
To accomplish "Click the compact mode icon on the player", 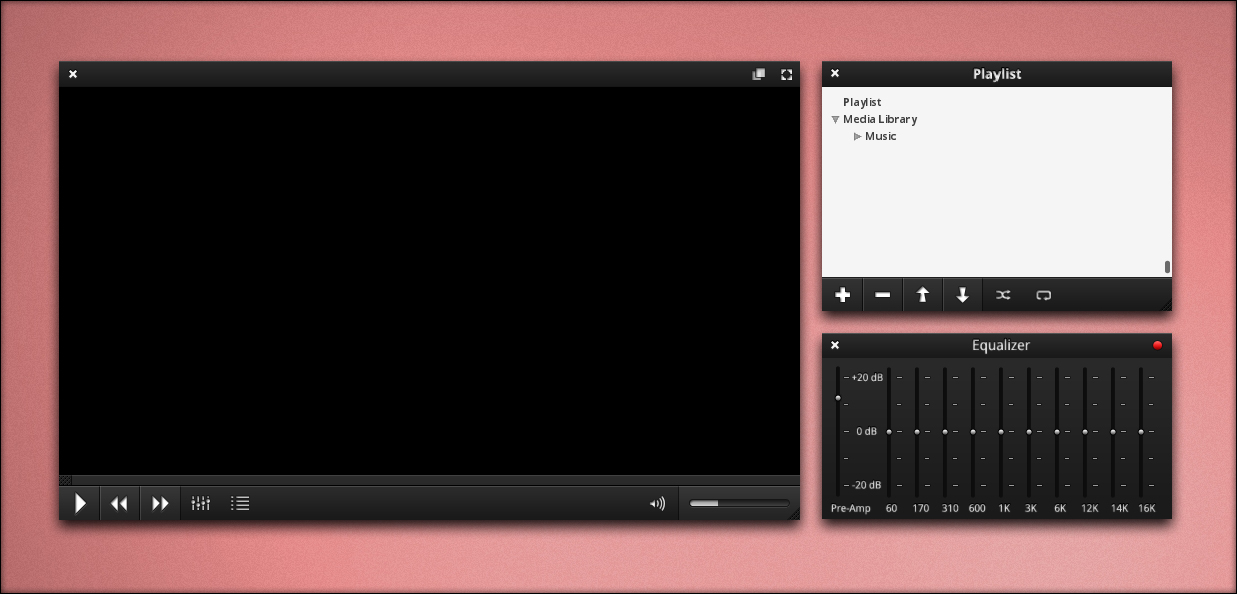I will 758,74.
